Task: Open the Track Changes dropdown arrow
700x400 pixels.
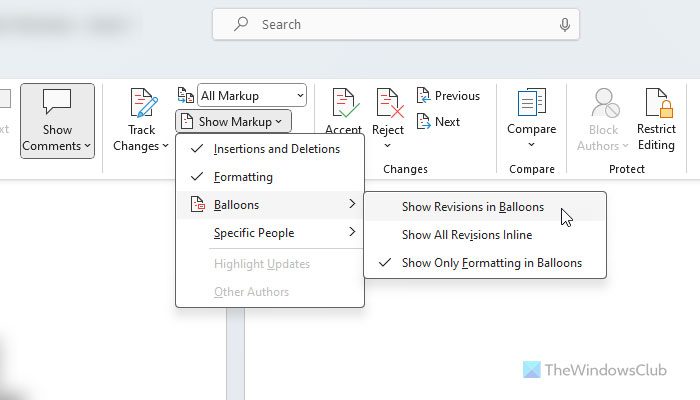Action: click(x=164, y=146)
